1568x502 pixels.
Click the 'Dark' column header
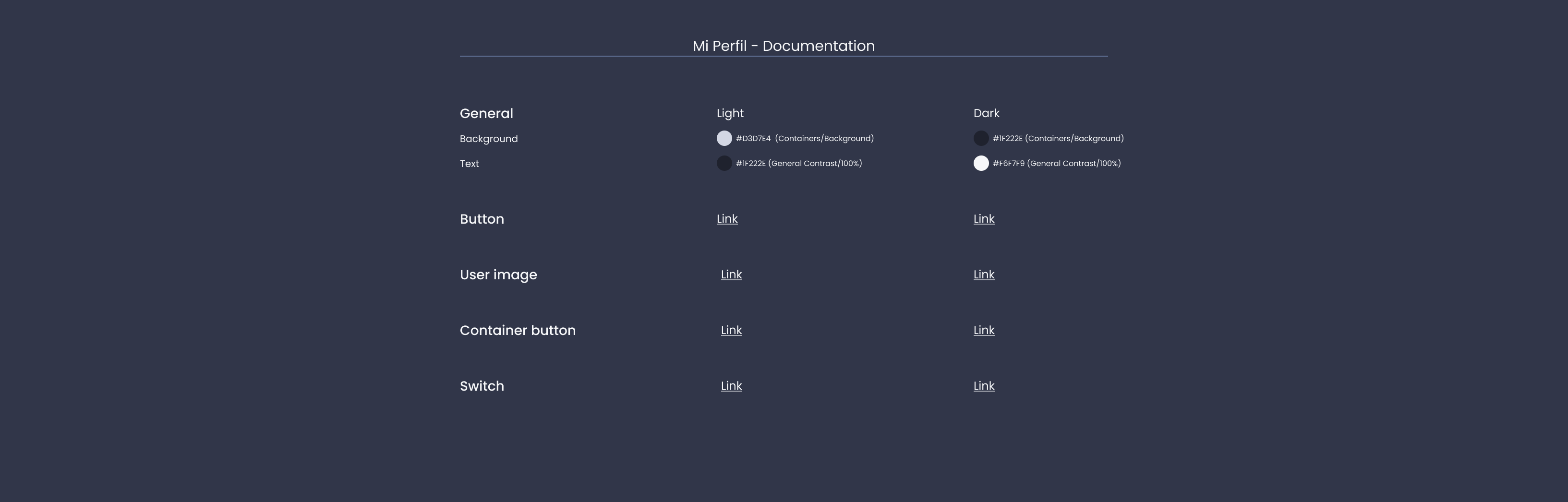[986, 113]
